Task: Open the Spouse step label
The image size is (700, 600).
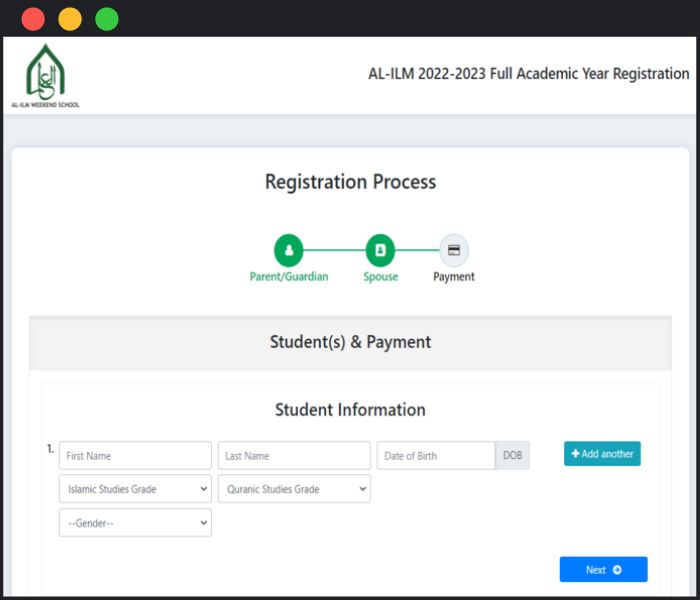Action: click(x=380, y=277)
